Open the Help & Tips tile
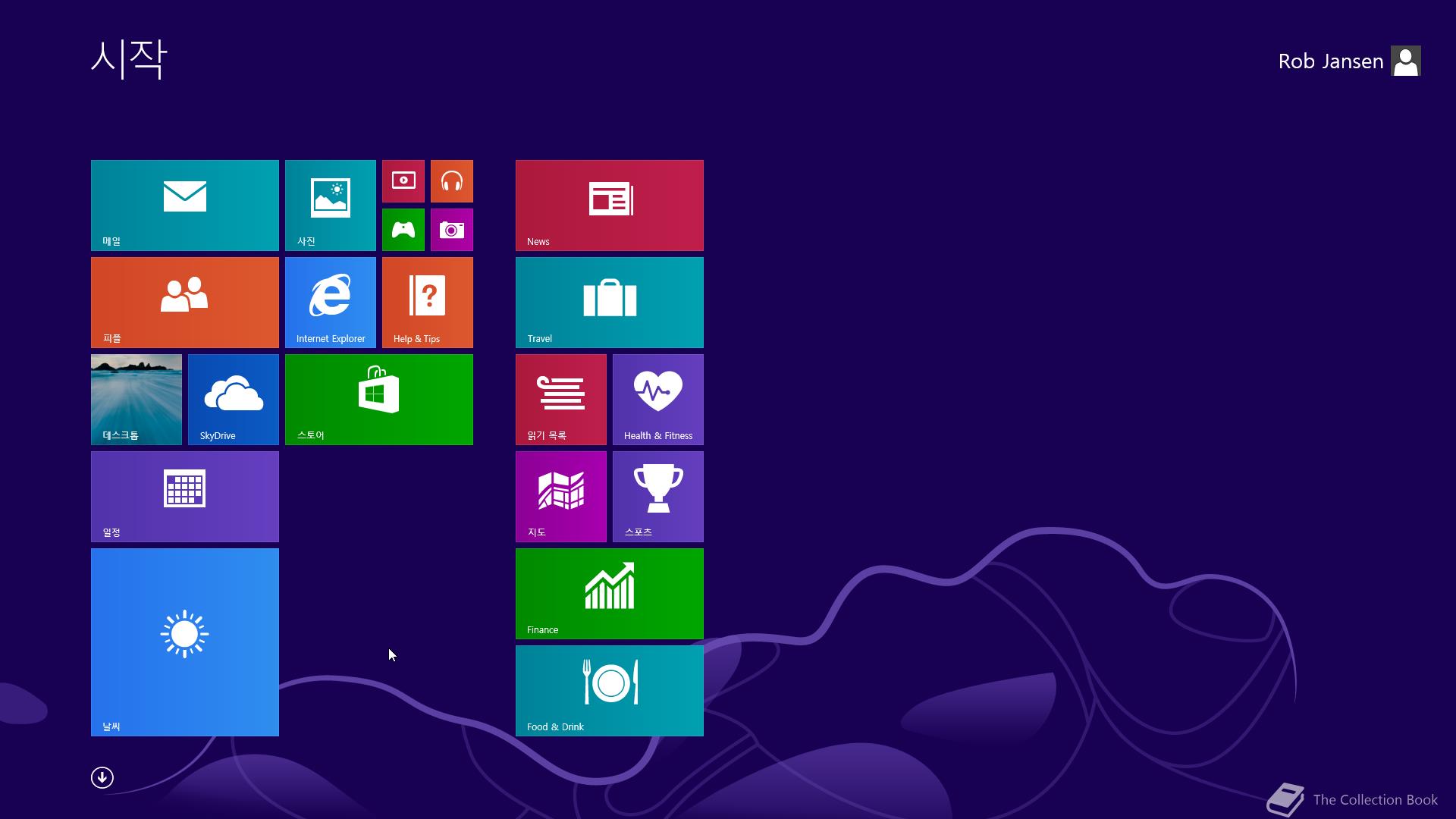Screen dimensions: 1456x819 [x=428, y=303]
